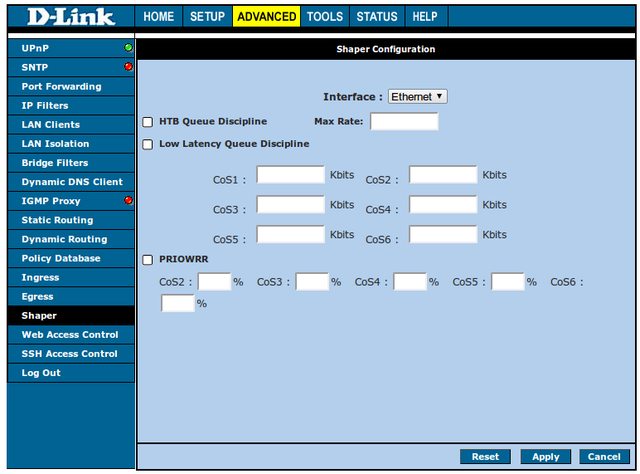Go to the HOME tab
640x474 pixels.
pyautogui.click(x=158, y=16)
